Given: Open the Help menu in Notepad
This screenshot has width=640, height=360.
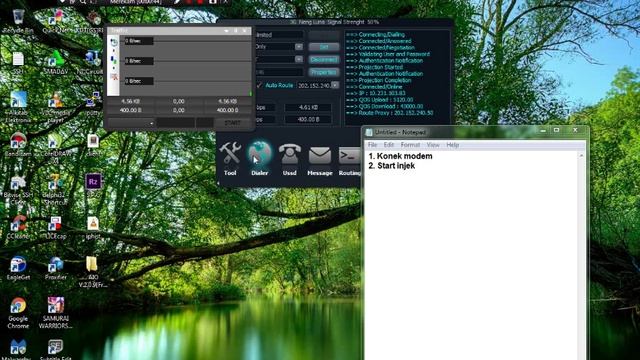Looking at the screenshot, I should point(453,145).
